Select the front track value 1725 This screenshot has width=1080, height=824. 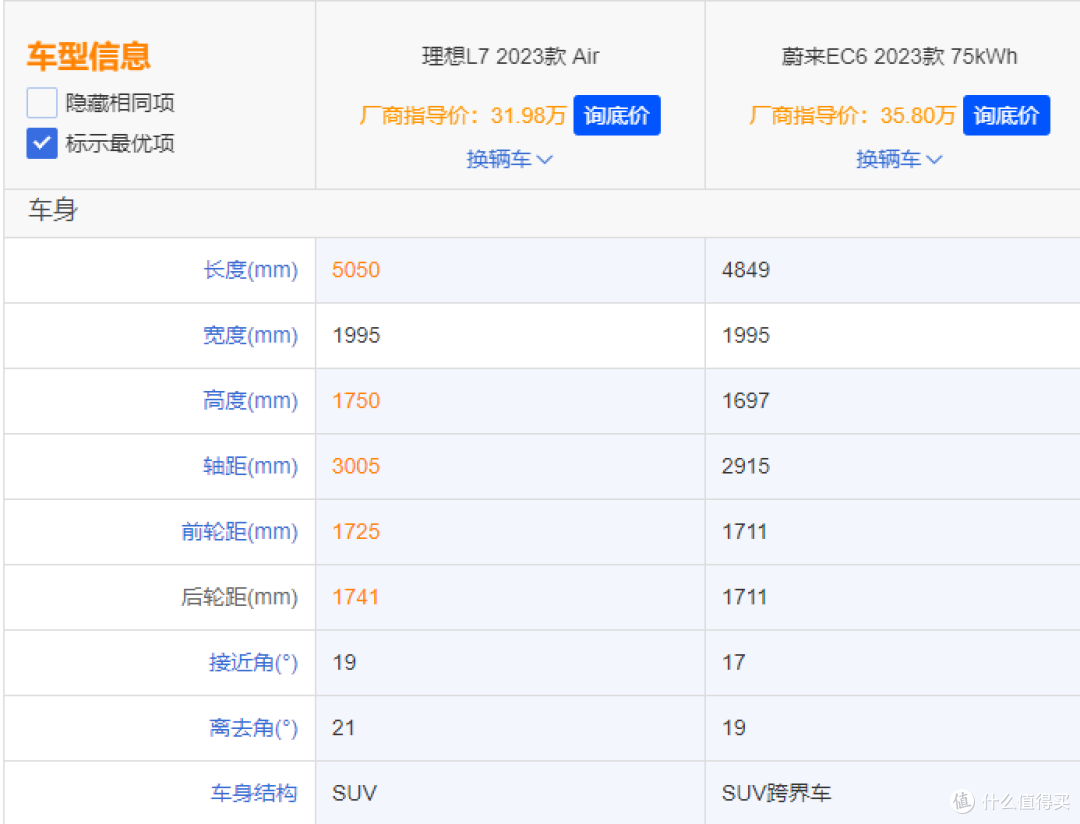click(356, 532)
